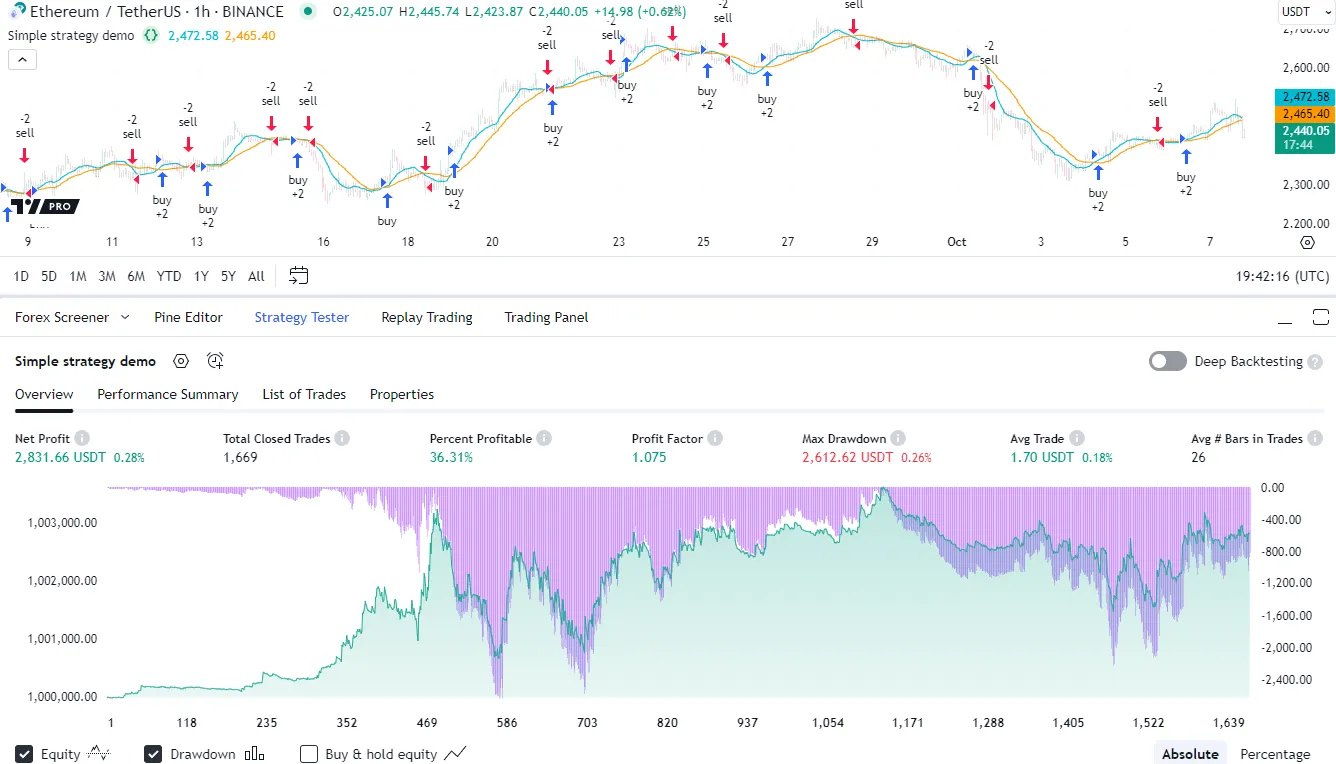
Task: Click the strategy source code braces icon
Action: point(151,35)
